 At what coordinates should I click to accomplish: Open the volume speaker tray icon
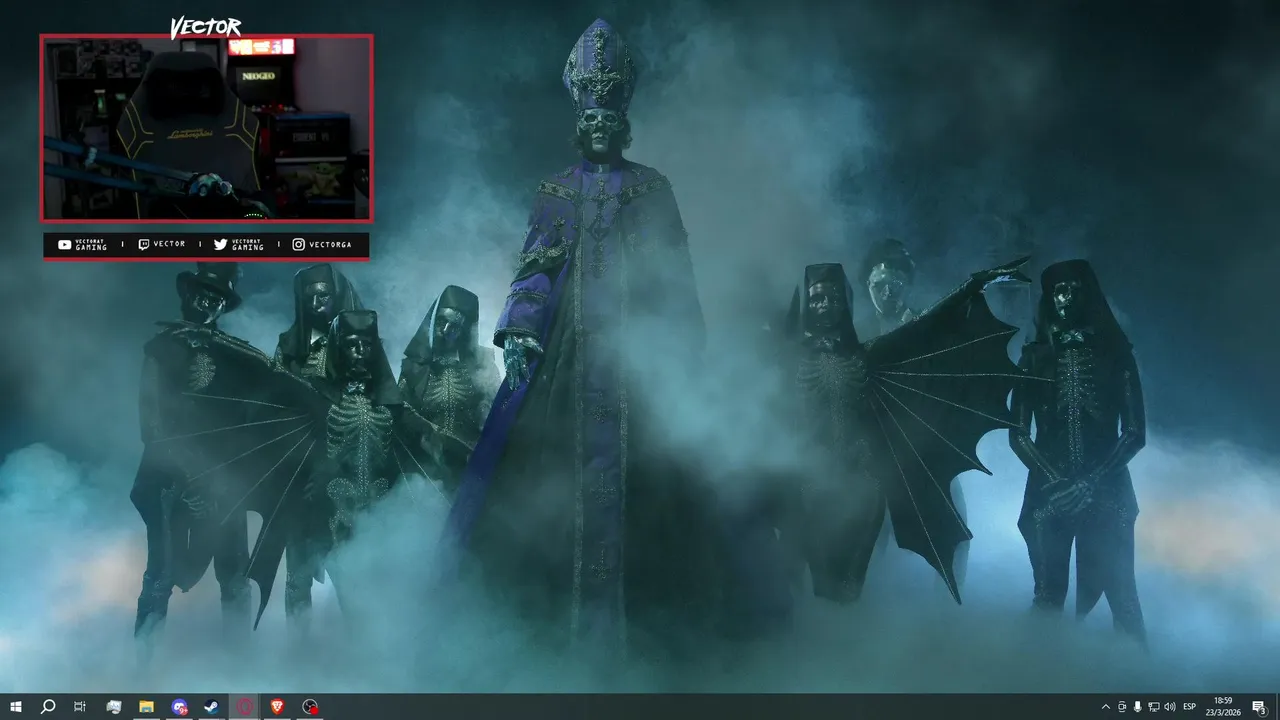pos(1170,707)
